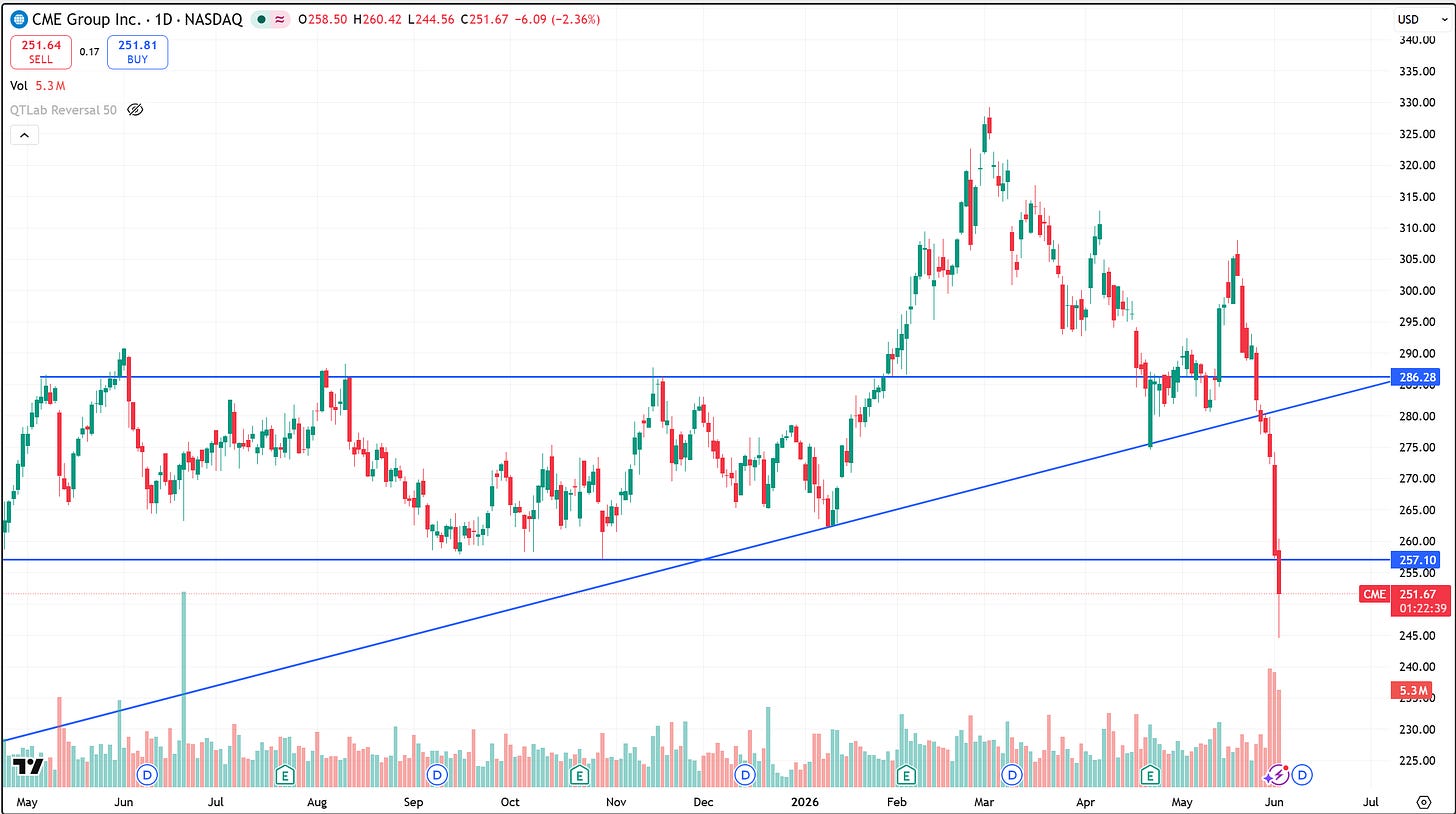Open the earnings E marker above Feb
Image resolution: width=1456 pixels, height=814 pixels.
(x=907, y=775)
